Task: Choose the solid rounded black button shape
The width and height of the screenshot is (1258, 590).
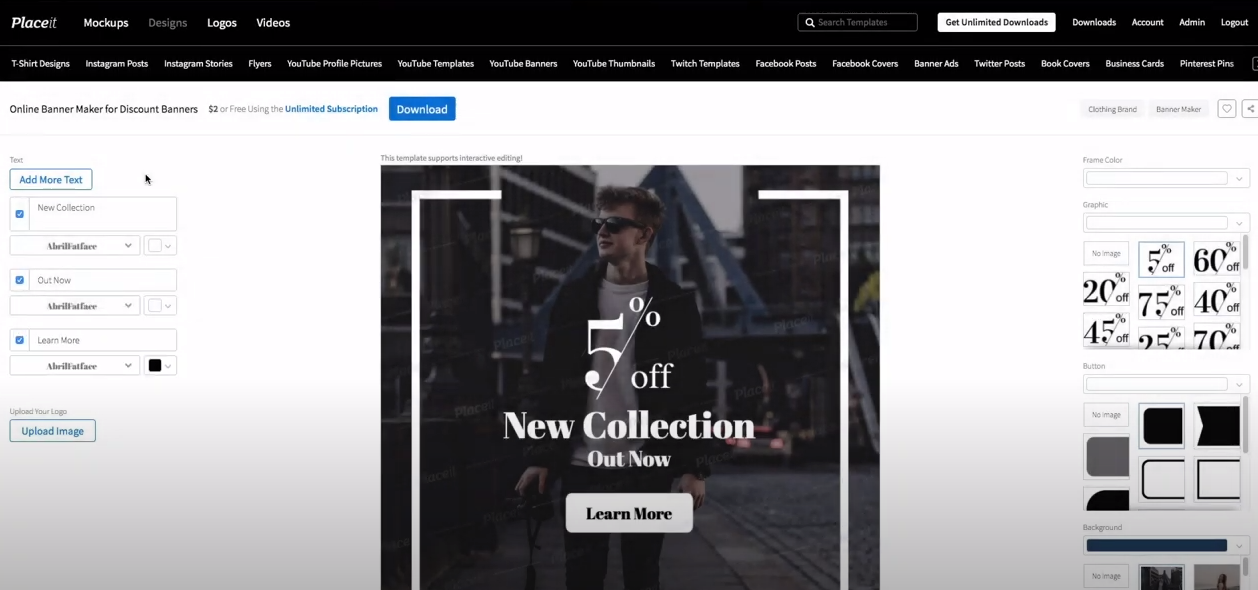Action: click(x=1161, y=424)
